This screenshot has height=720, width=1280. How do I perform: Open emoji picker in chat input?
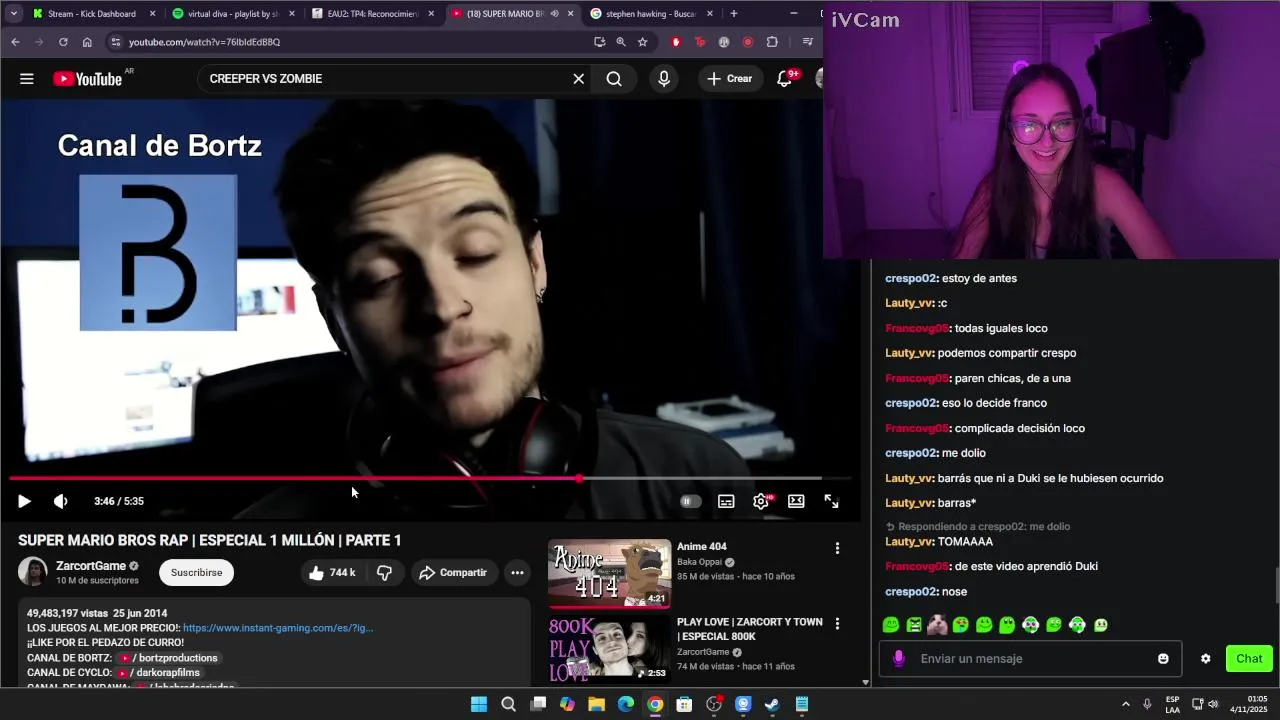[x=1163, y=659]
